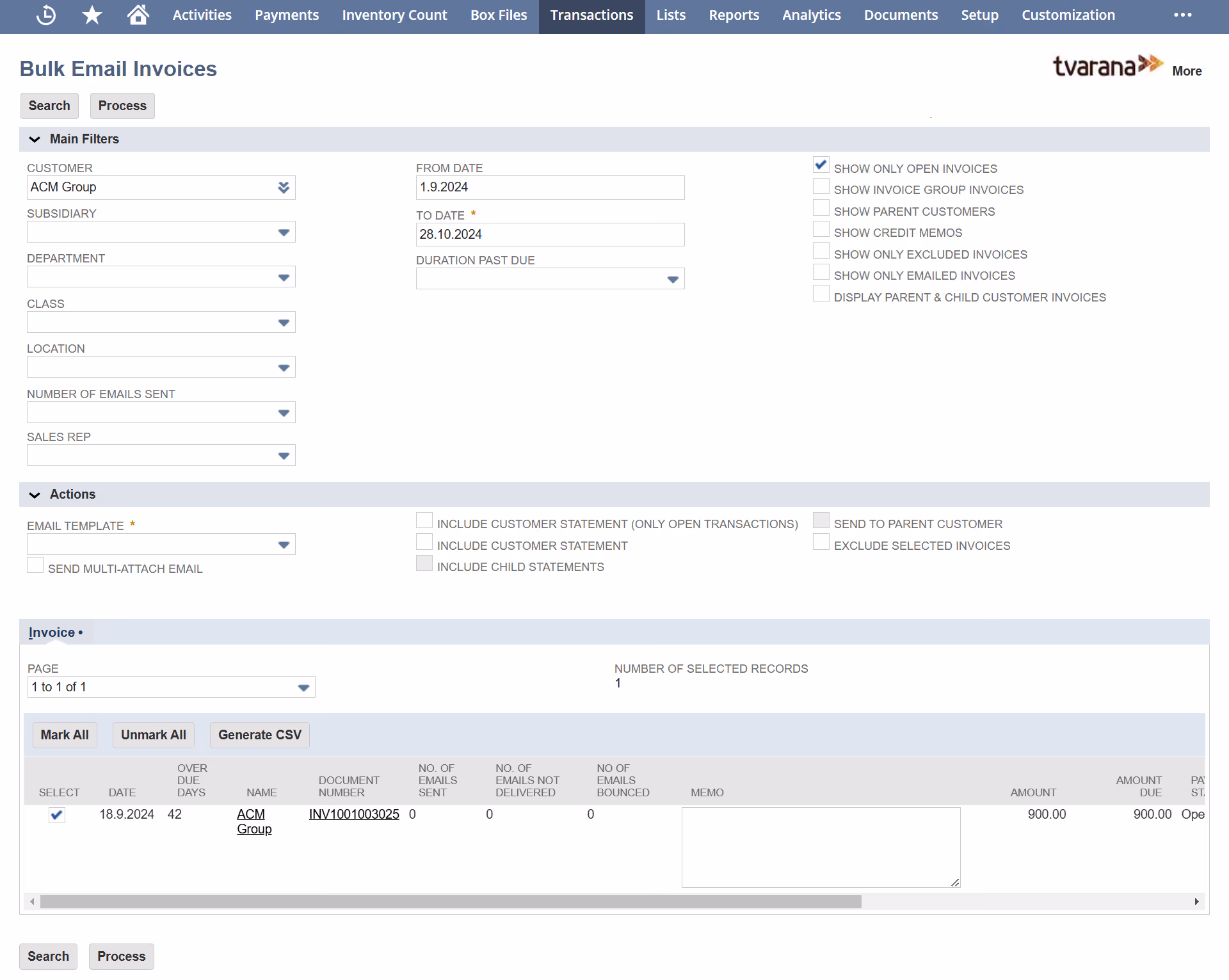The height and width of the screenshot is (980, 1229).
Task: Open the Class dropdown
Action: pyautogui.click(x=284, y=323)
